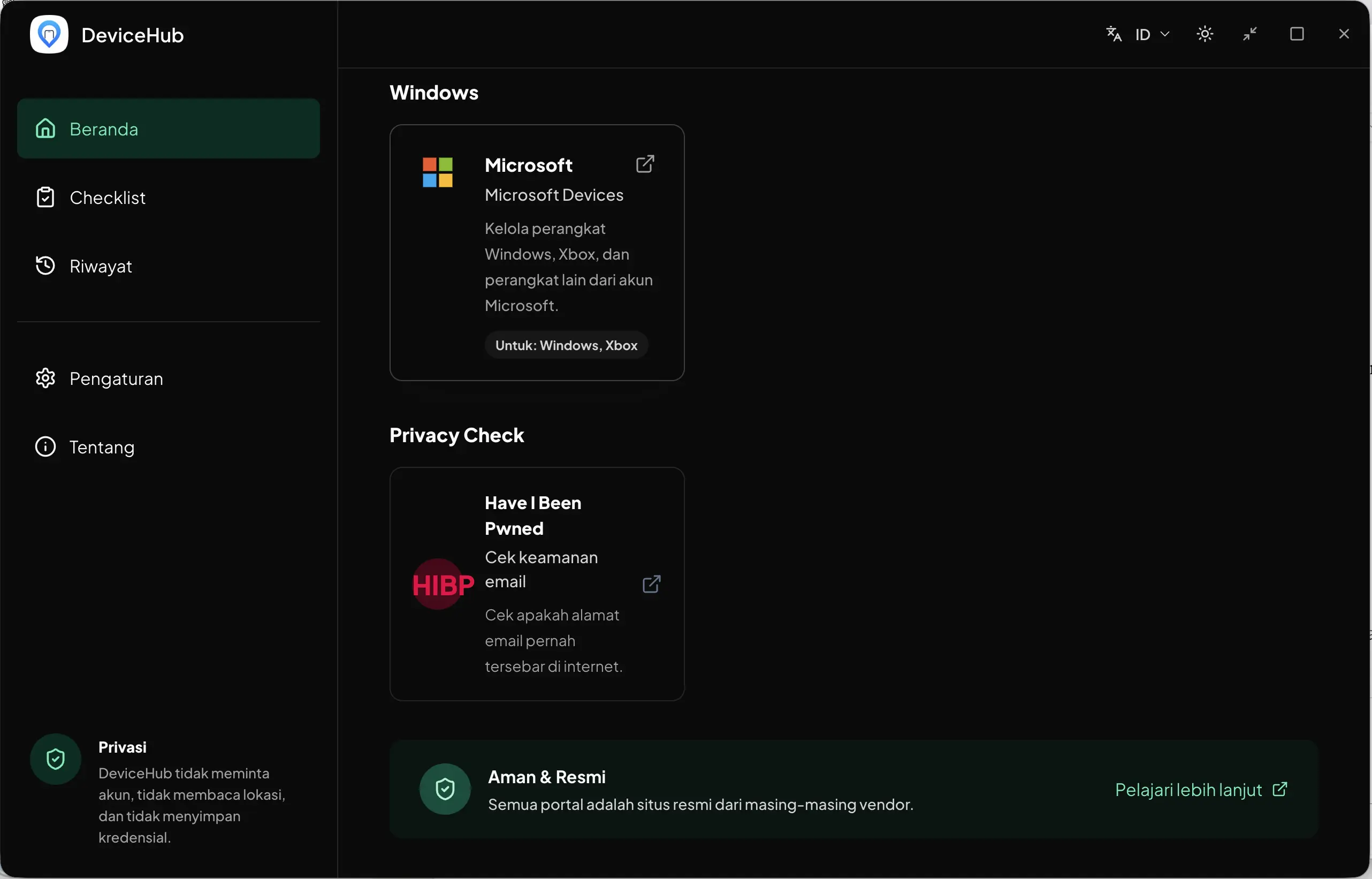Click Microsoft card description about Windows, Xbox
The width and height of the screenshot is (1372, 879).
[569, 267]
